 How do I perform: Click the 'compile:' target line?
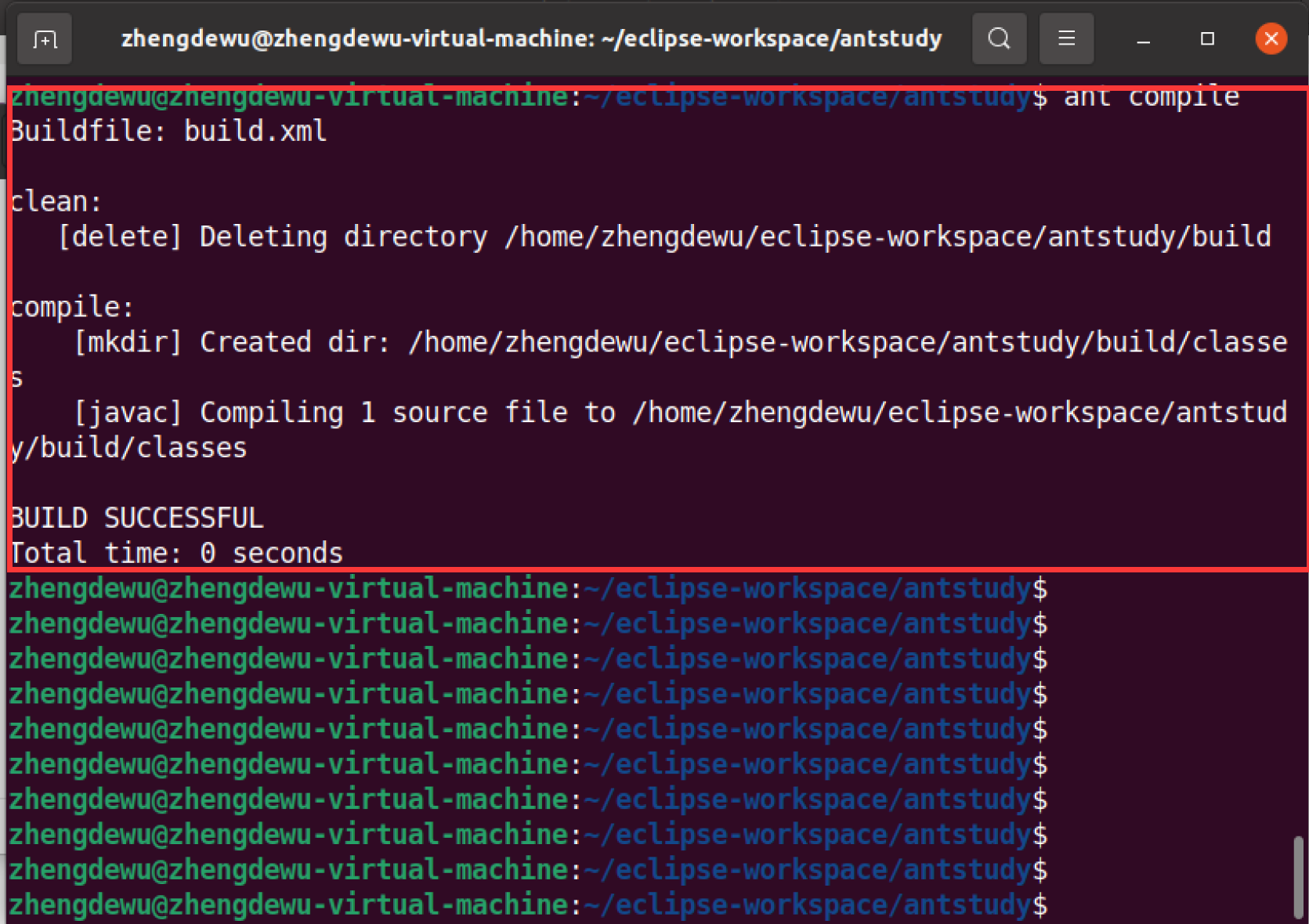pyautogui.click(x=72, y=307)
